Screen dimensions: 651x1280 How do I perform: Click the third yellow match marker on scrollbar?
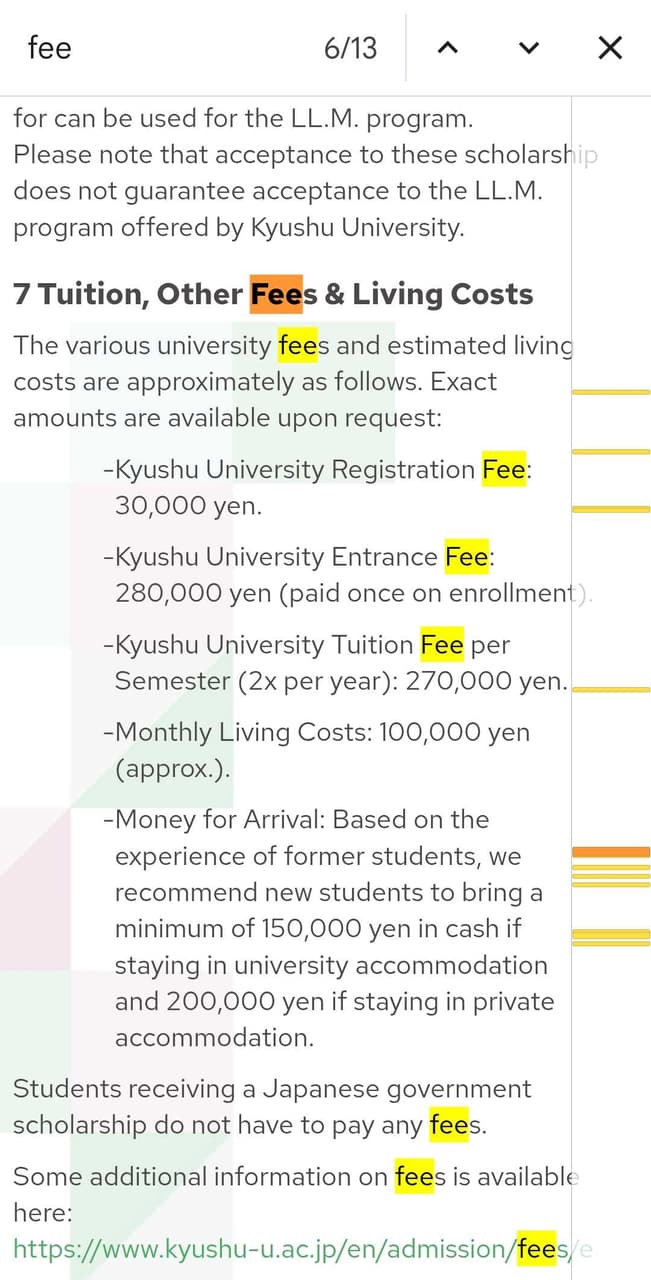[611, 509]
